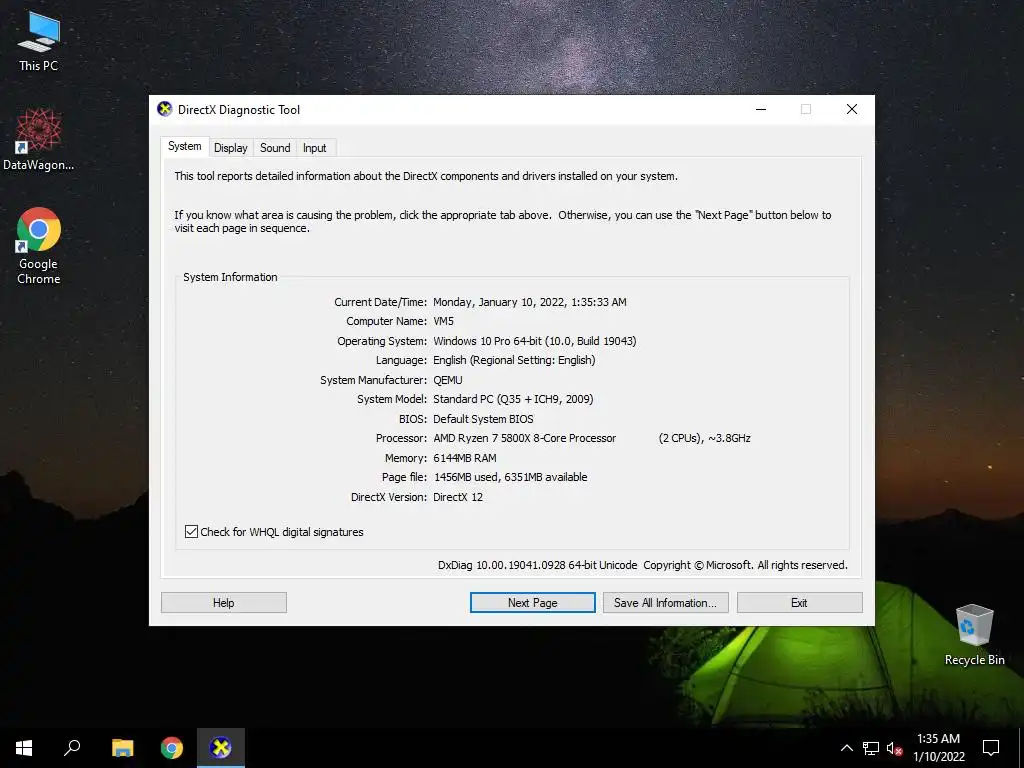Go to the Next Page
The height and width of the screenshot is (768, 1024).
pos(532,603)
